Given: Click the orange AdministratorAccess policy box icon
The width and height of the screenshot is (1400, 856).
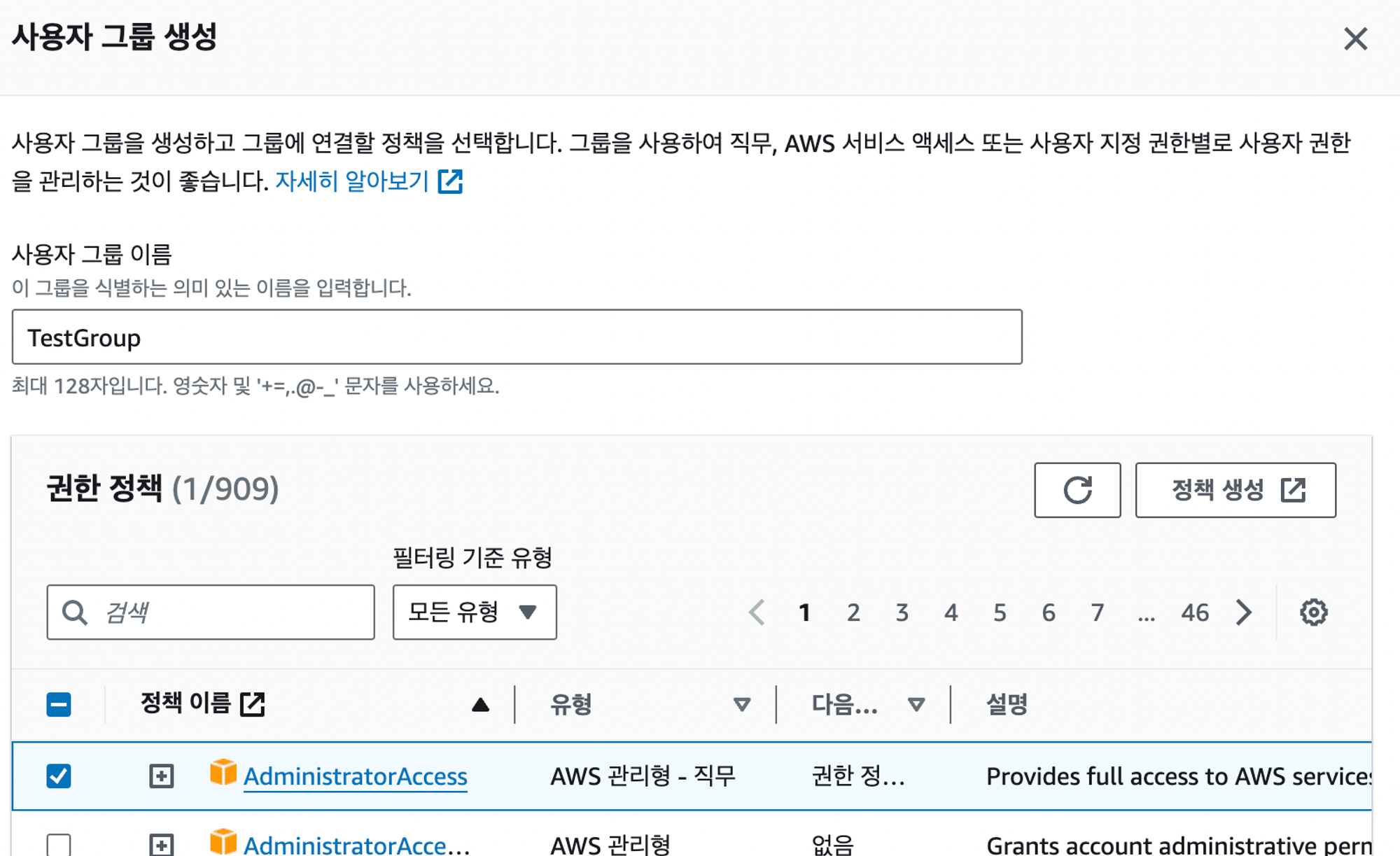Looking at the screenshot, I should 223,773.
